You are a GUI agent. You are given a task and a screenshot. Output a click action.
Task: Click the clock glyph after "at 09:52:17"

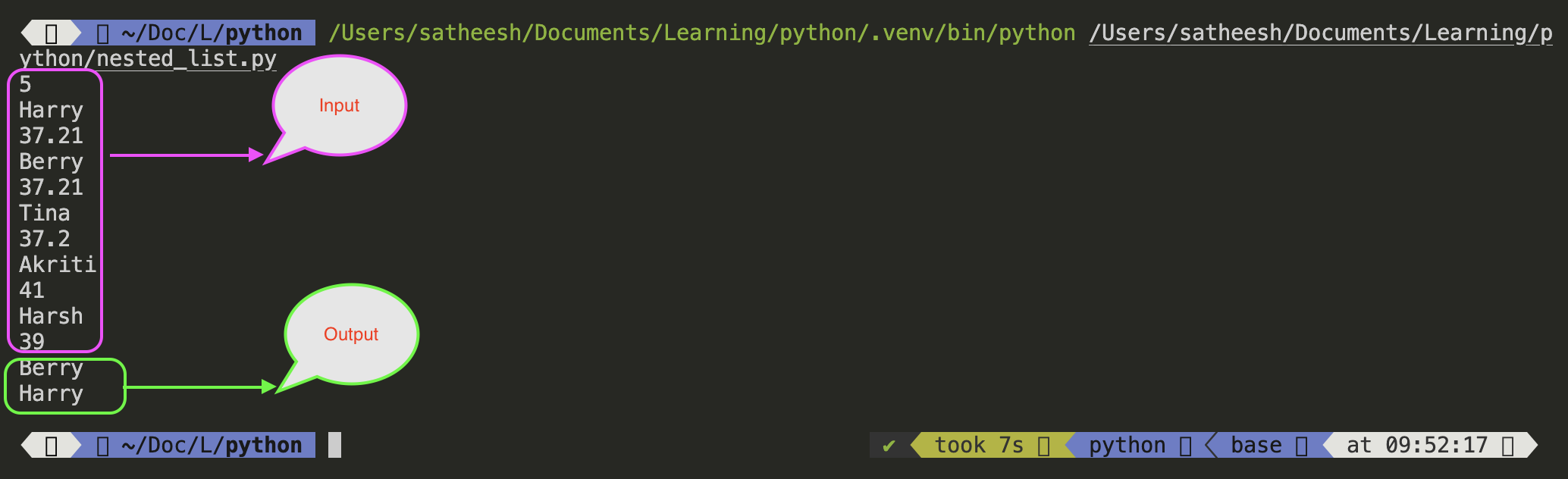point(1508,446)
